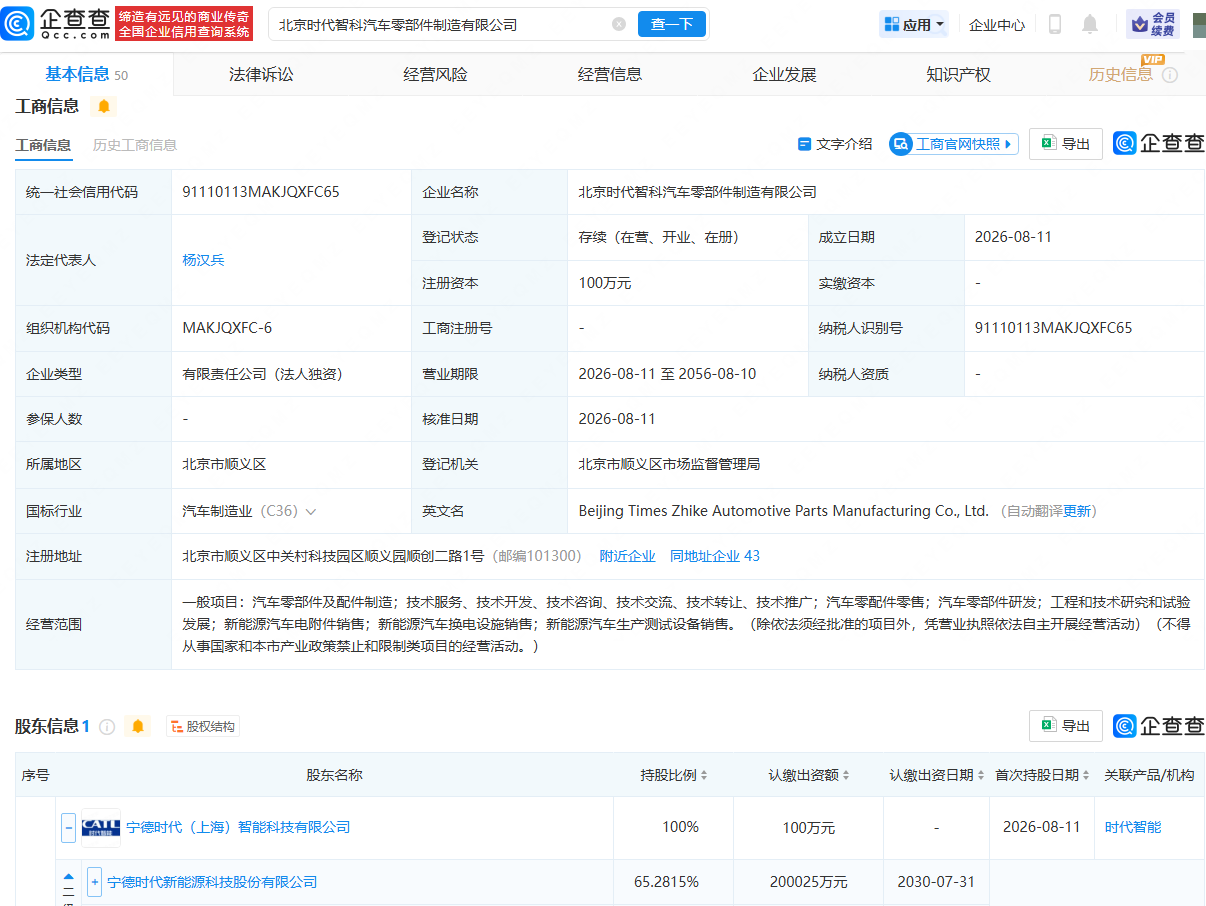Clear the company search field

click(619, 24)
